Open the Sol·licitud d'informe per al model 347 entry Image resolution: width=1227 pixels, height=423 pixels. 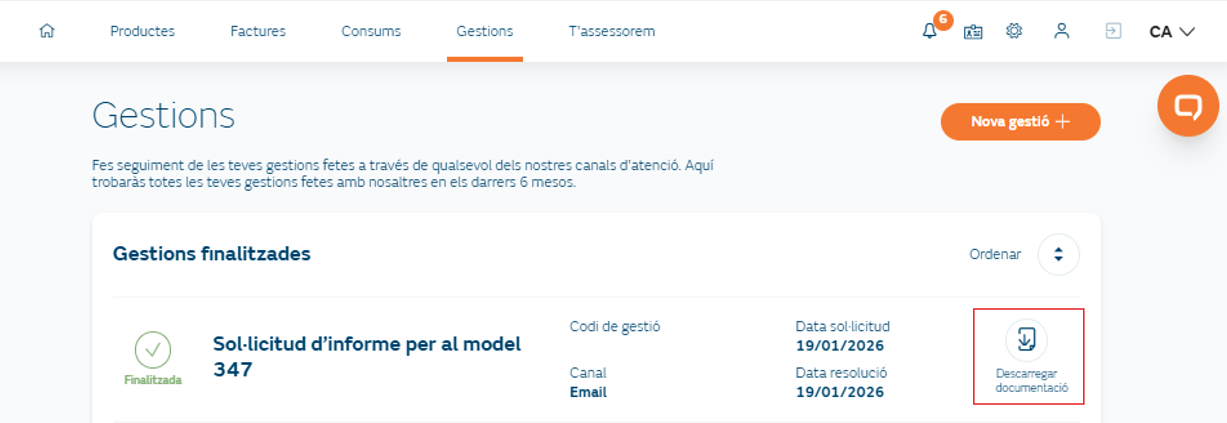[x=367, y=356]
